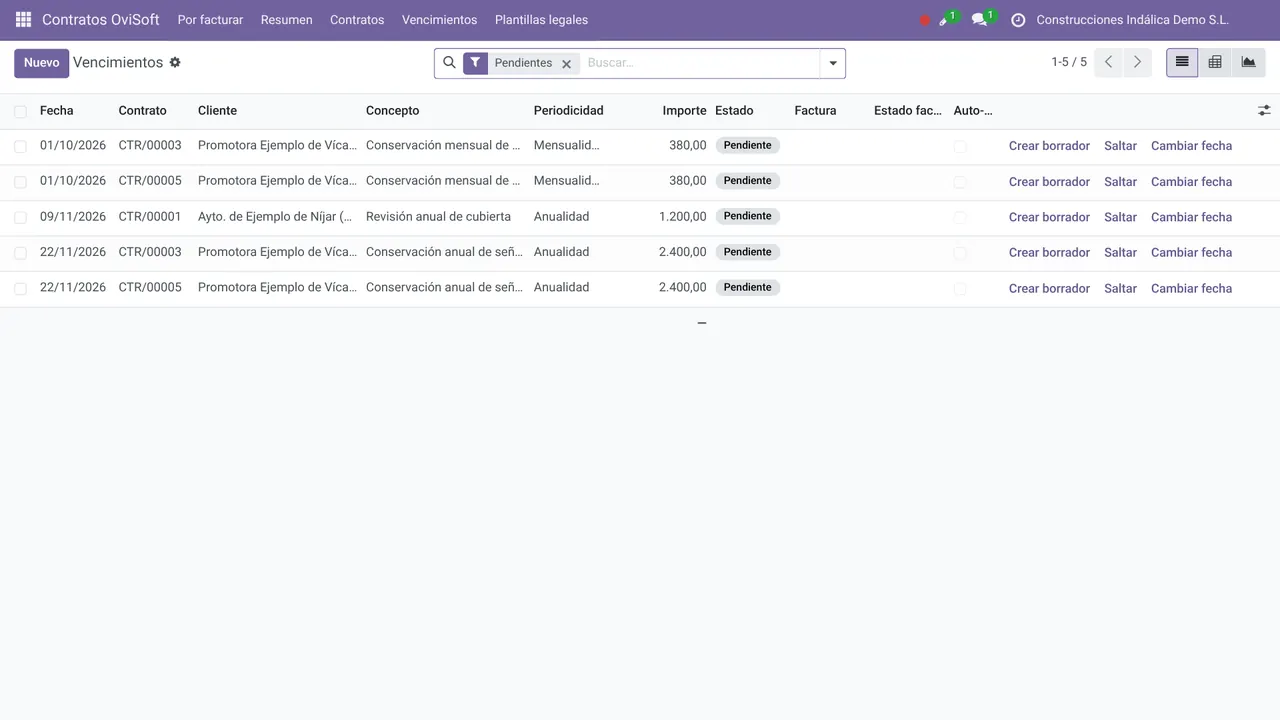The height and width of the screenshot is (720, 1280).
Task: Sort by Contrato column header
Action: tap(142, 110)
